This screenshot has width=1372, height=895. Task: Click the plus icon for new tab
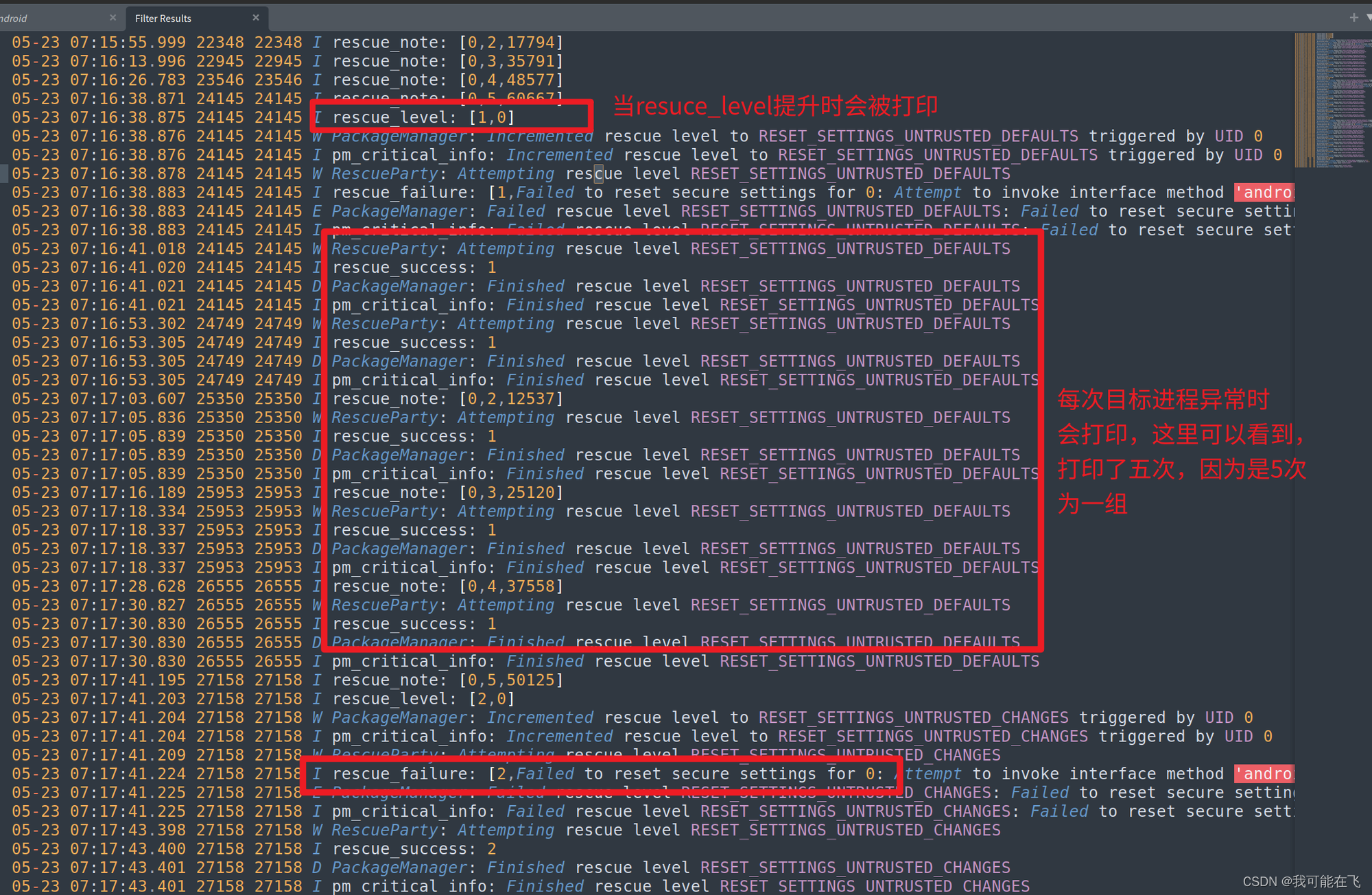tap(1353, 17)
